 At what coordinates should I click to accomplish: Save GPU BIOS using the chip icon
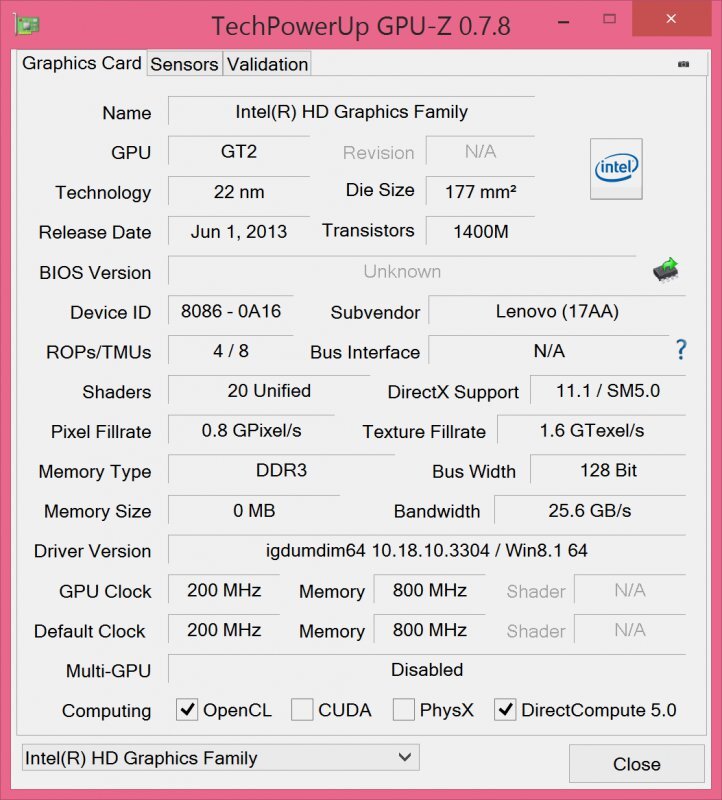pos(665,270)
